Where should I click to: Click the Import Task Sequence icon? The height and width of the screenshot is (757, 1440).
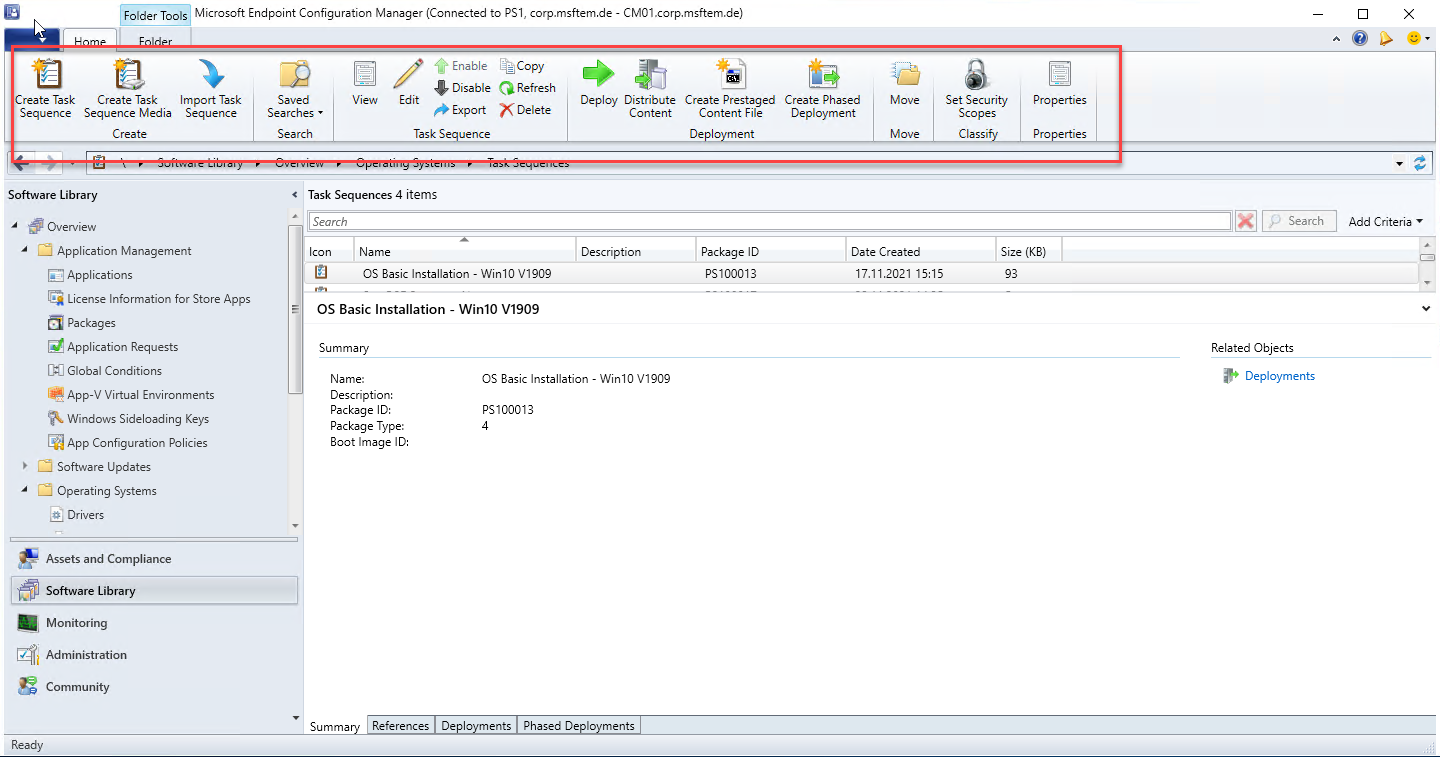tap(210, 88)
